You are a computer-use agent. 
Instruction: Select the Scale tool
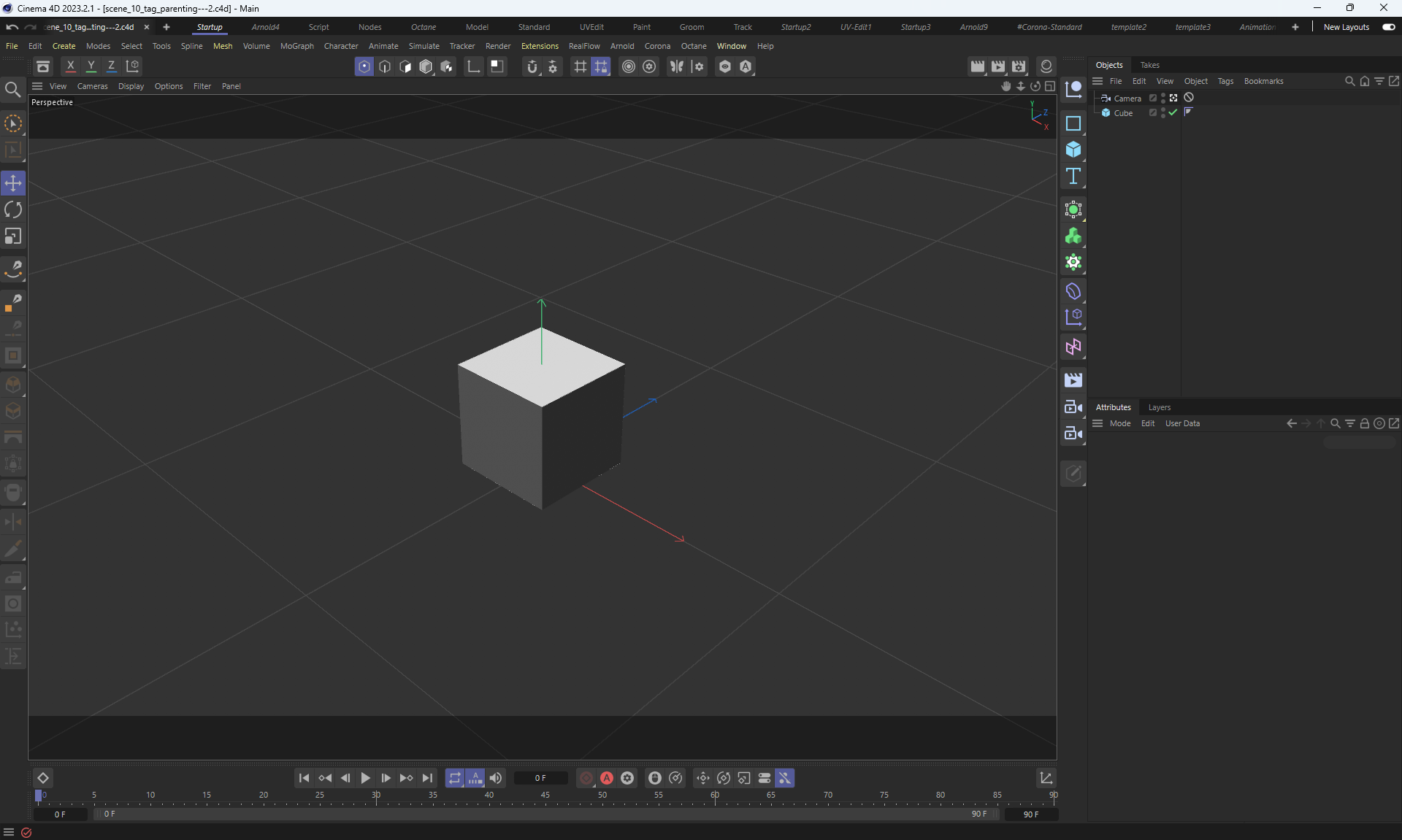tap(13, 236)
